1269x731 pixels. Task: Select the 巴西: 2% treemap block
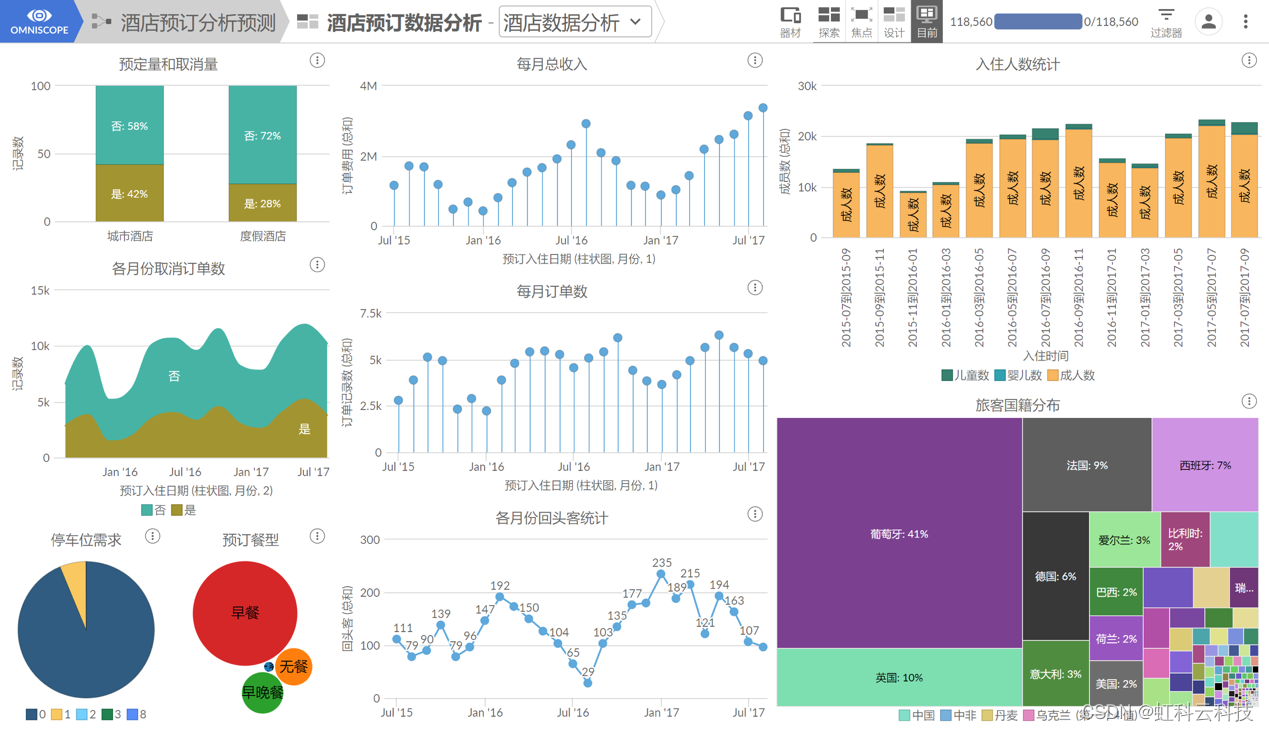coord(1116,592)
